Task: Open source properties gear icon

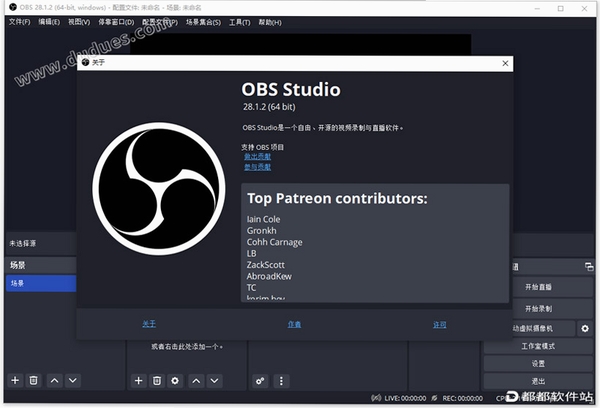Action: pyautogui.click(x=175, y=380)
